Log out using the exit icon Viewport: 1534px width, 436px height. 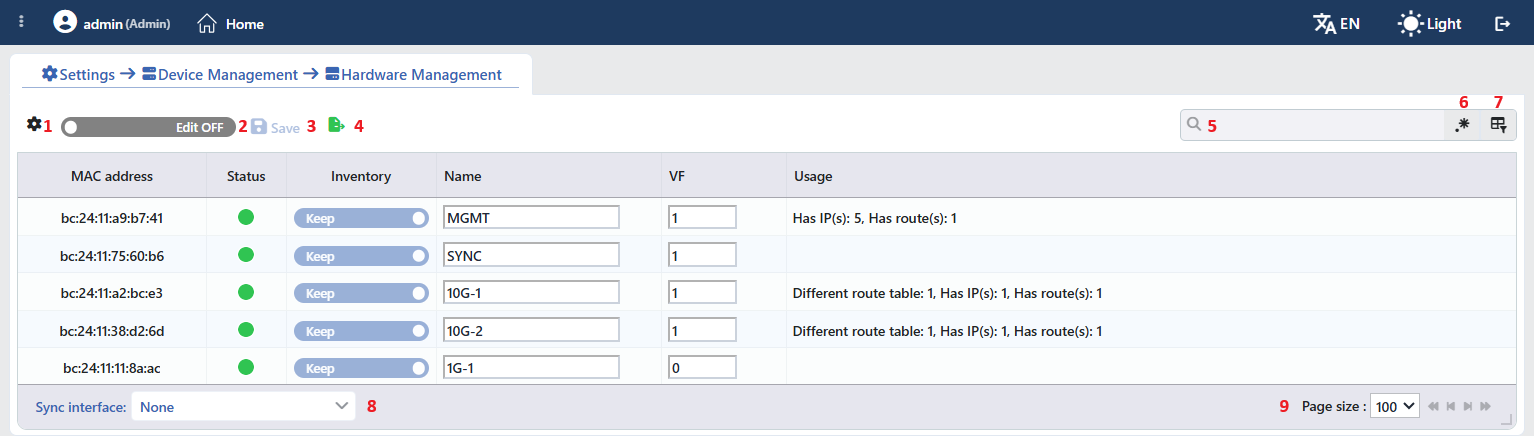point(1502,23)
